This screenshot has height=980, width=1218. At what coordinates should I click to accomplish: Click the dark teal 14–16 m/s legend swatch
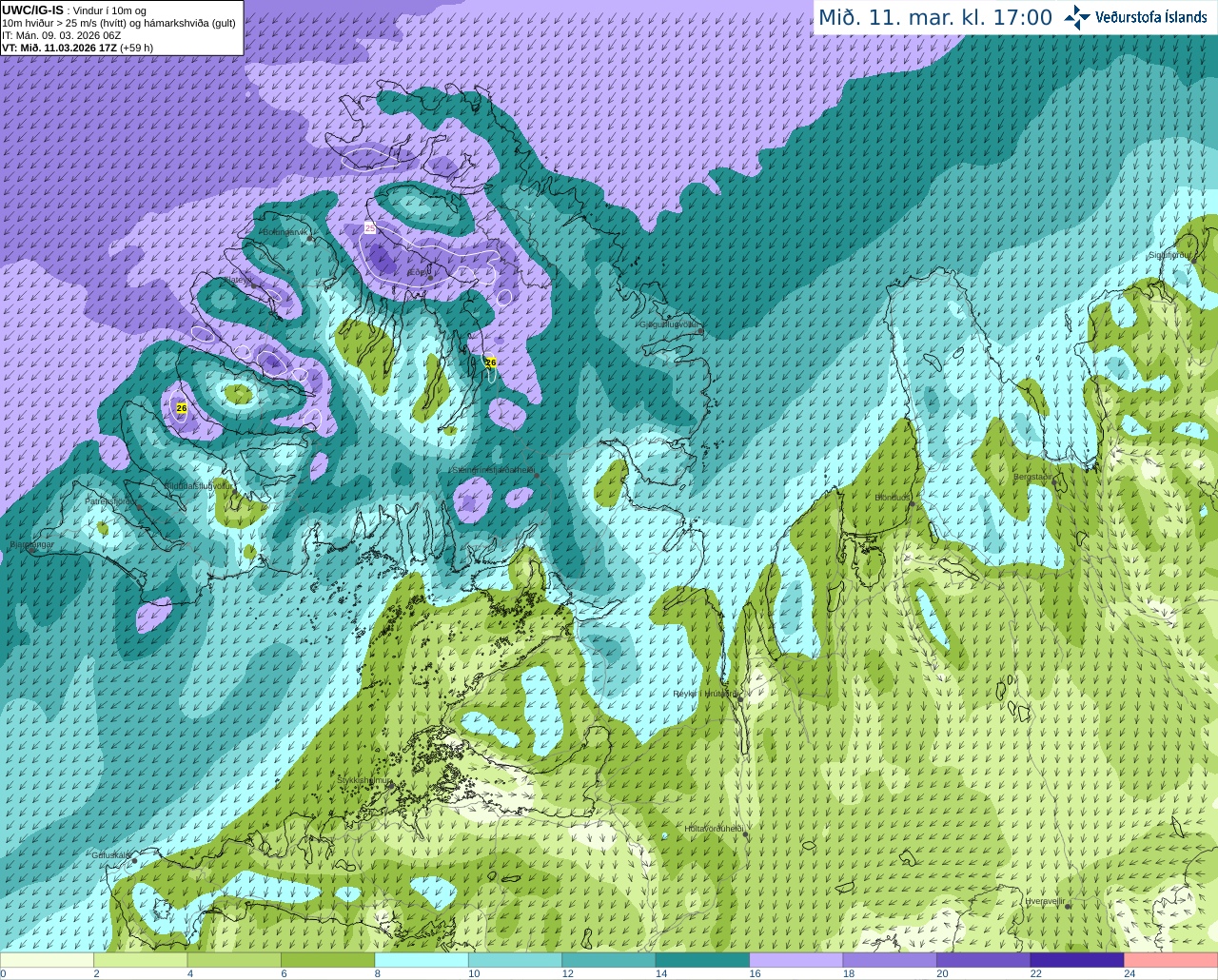(x=702, y=959)
